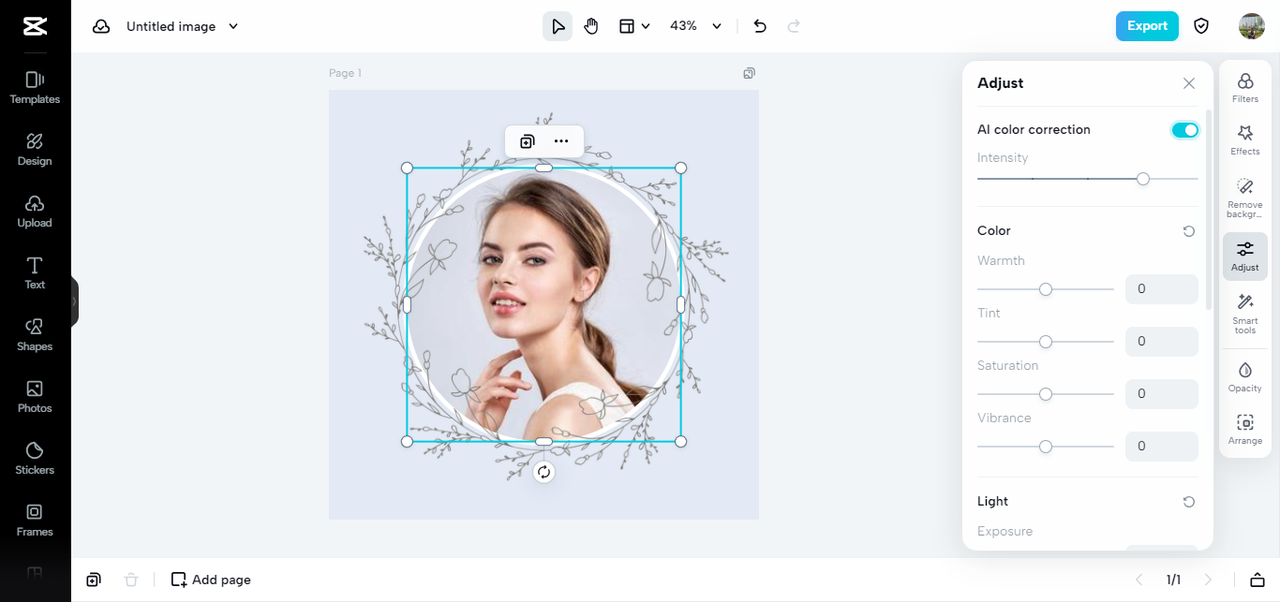Click the shield protection icon
The height and width of the screenshot is (602, 1280).
point(1202,26)
